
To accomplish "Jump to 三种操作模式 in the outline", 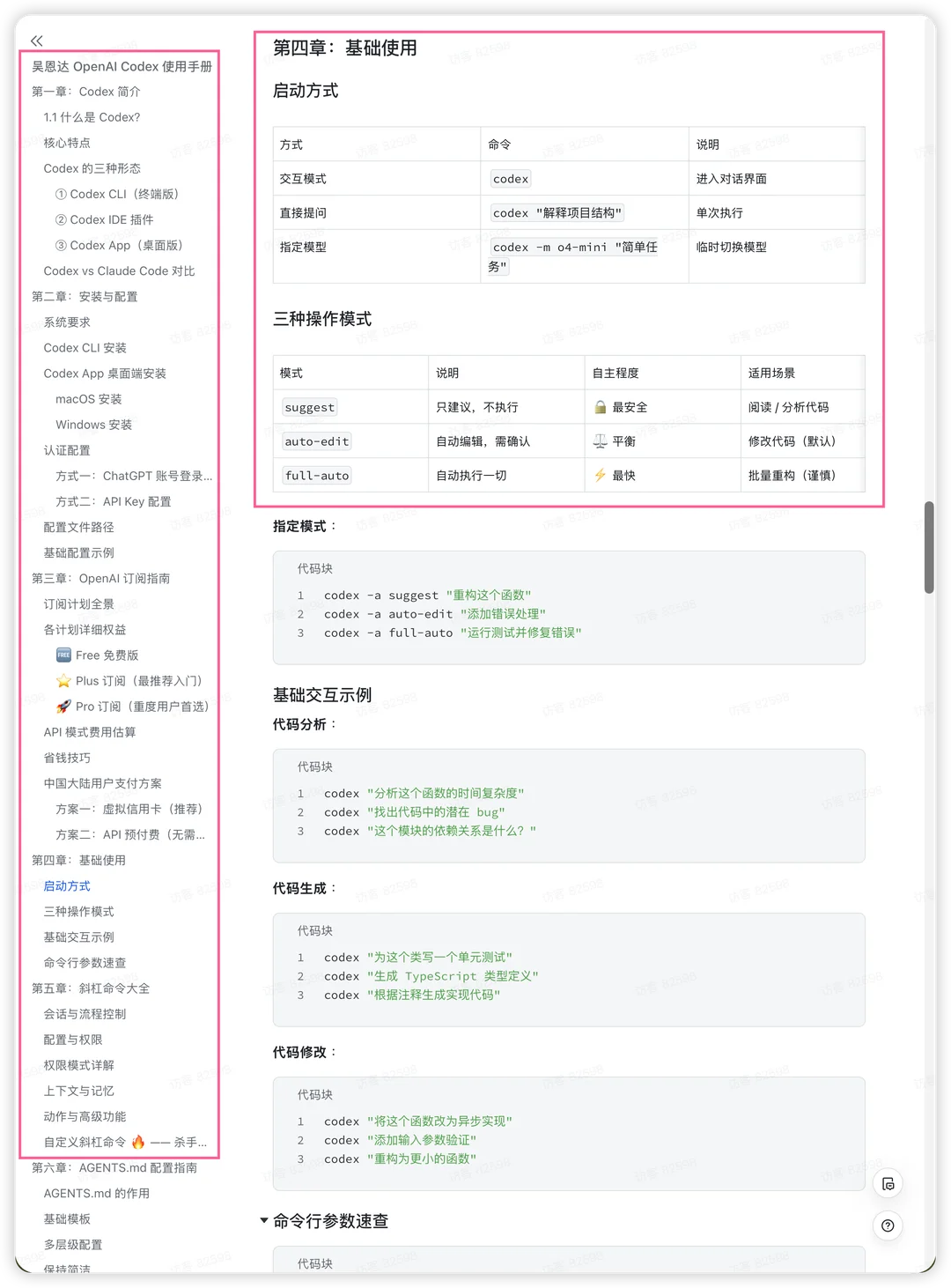I will (79, 911).
